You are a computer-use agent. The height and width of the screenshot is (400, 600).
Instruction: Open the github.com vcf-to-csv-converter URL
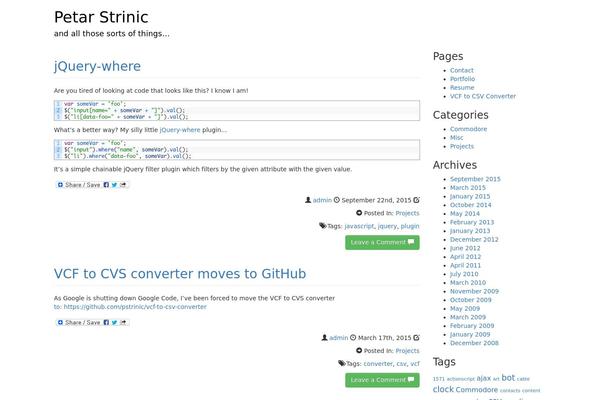135,307
